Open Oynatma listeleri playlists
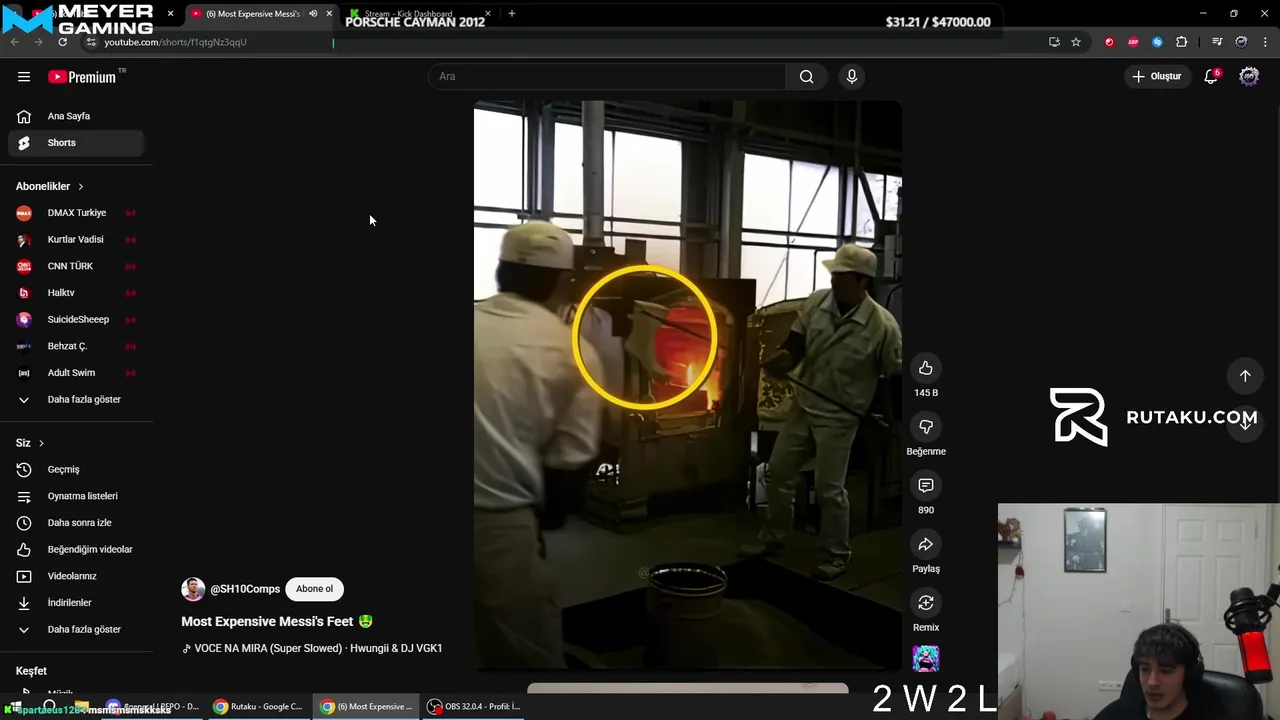The image size is (1280, 720). click(75, 496)
